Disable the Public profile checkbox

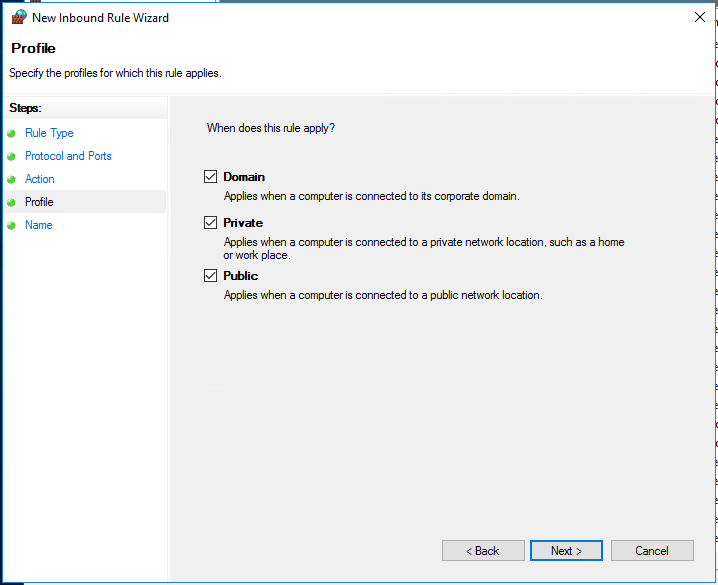(x=210, y=276)
